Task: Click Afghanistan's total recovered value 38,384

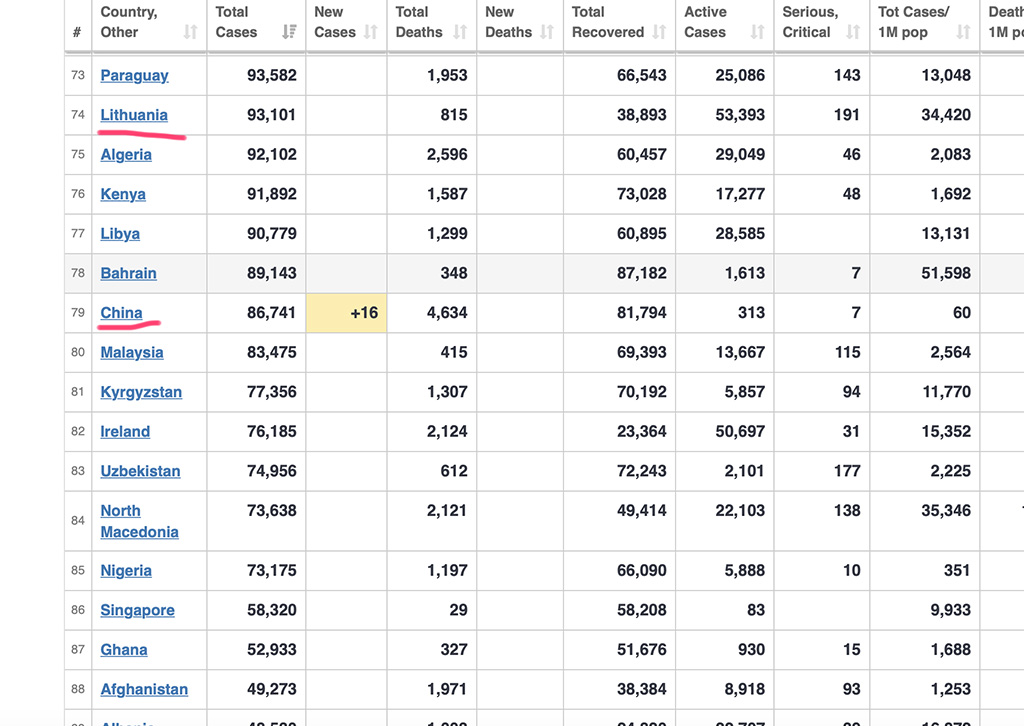Action: click(x=642, y=689)
